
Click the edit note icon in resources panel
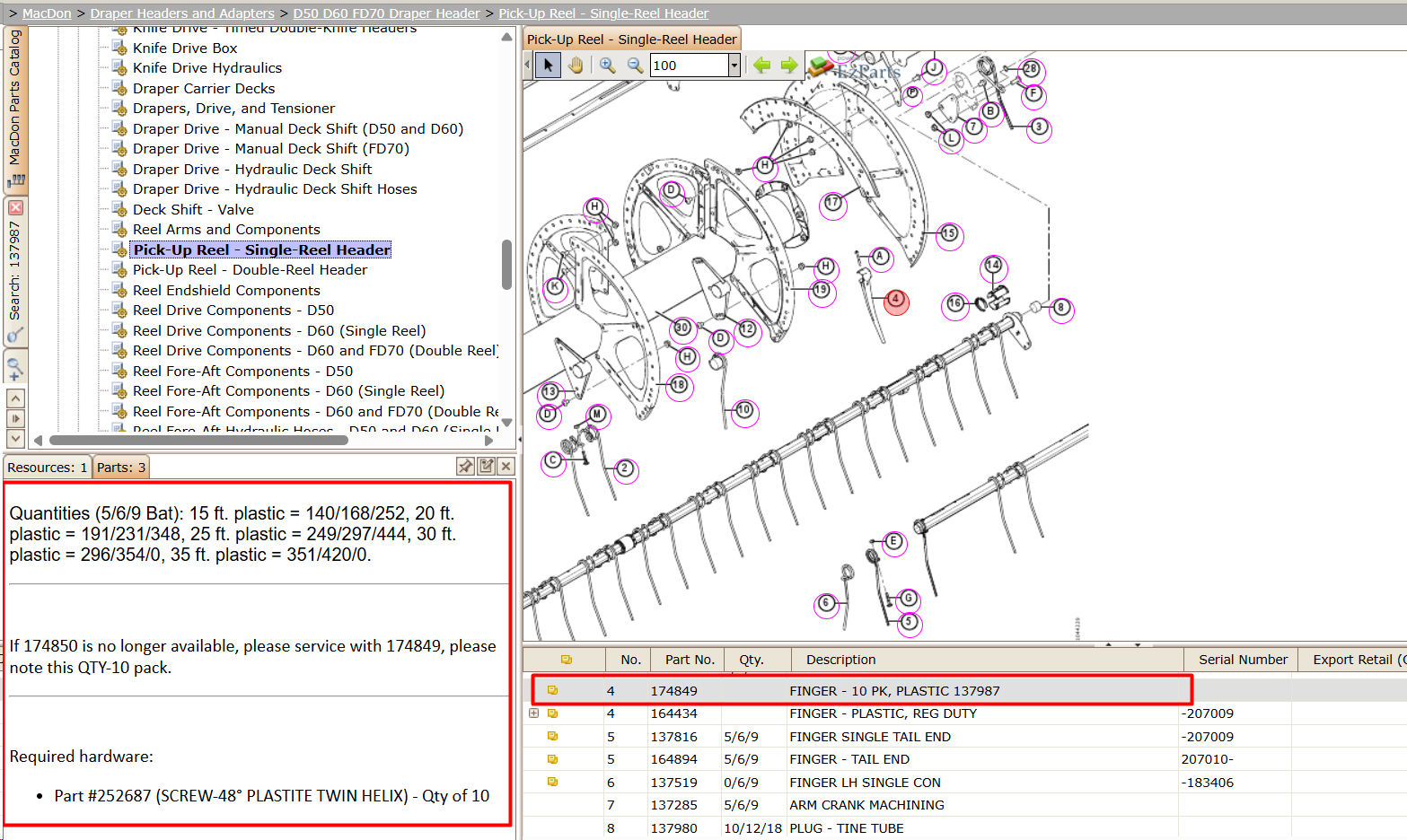point(487,466)
